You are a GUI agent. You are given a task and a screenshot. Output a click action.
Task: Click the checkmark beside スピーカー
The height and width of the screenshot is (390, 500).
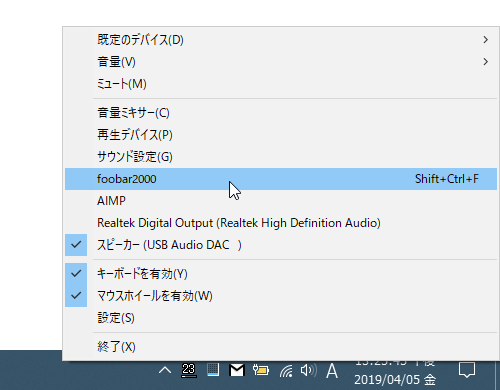click(76, 245)
